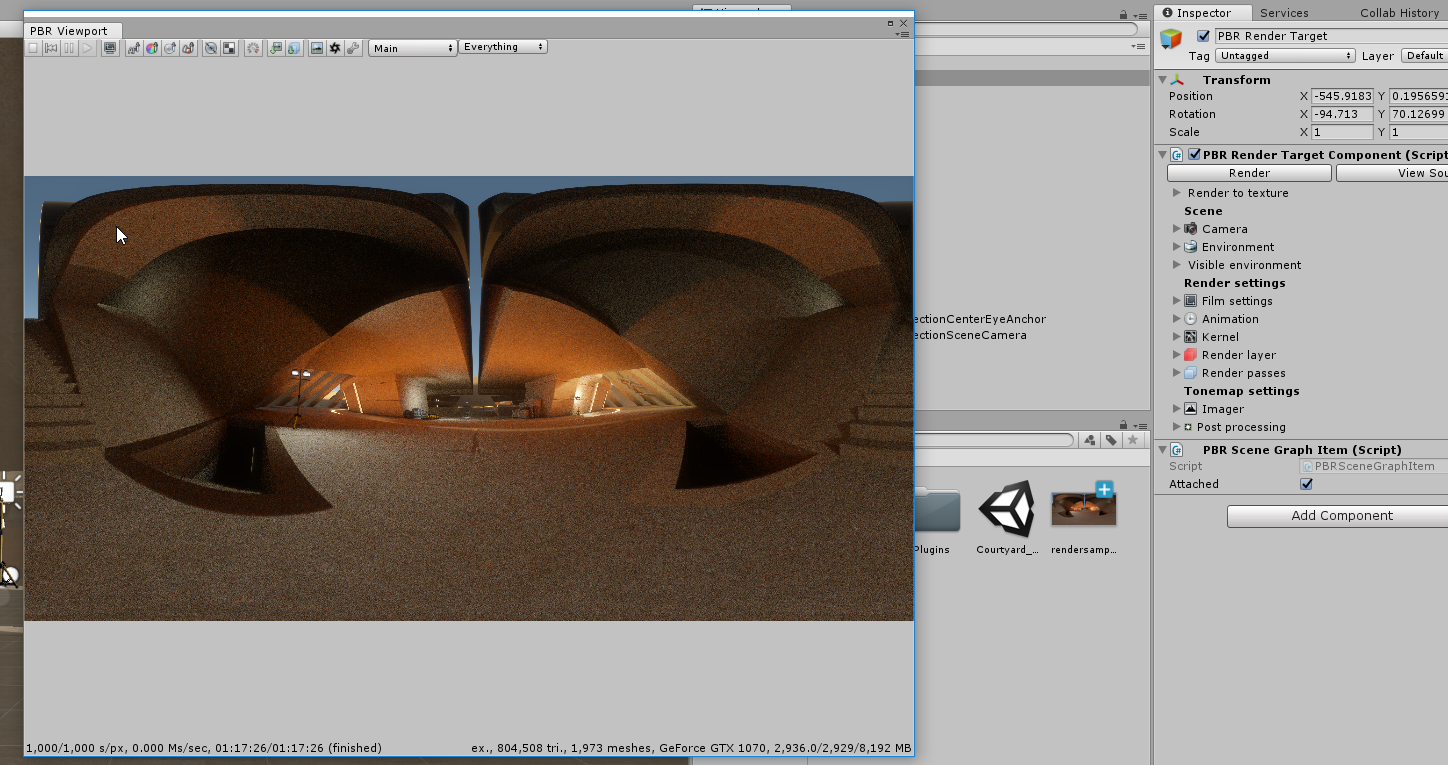Switch to the Services tab
Image resolution: width=1448 pixels, height=765 pixels.
click(x=1284, y=13)
